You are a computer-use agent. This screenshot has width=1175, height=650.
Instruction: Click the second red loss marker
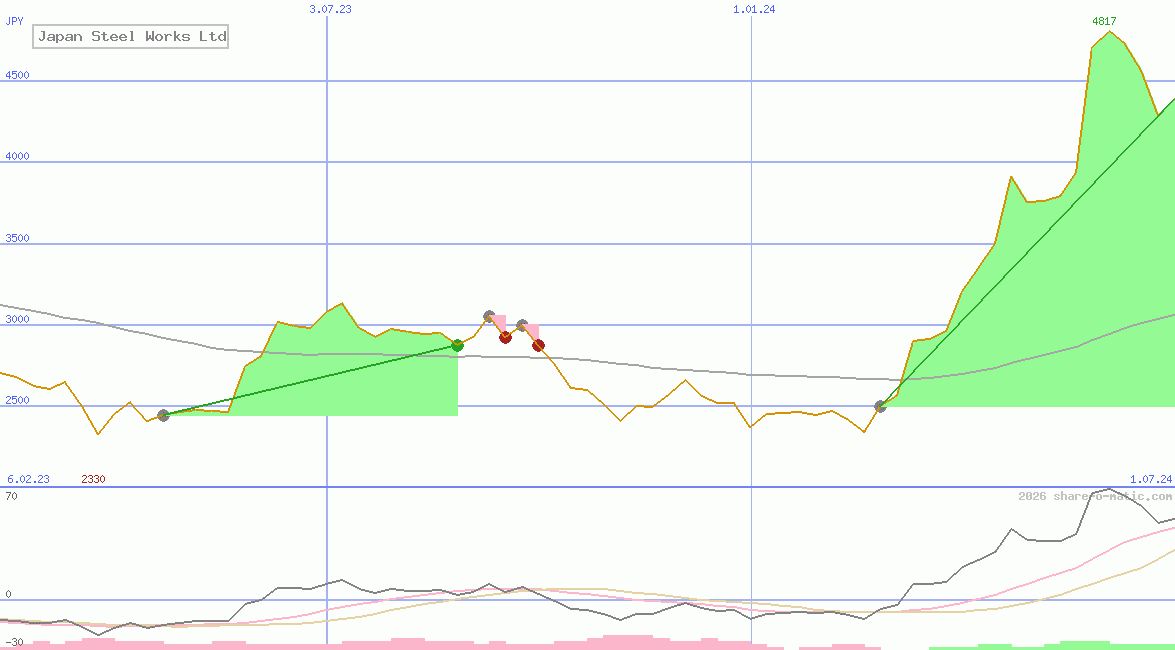pos(538,345)
